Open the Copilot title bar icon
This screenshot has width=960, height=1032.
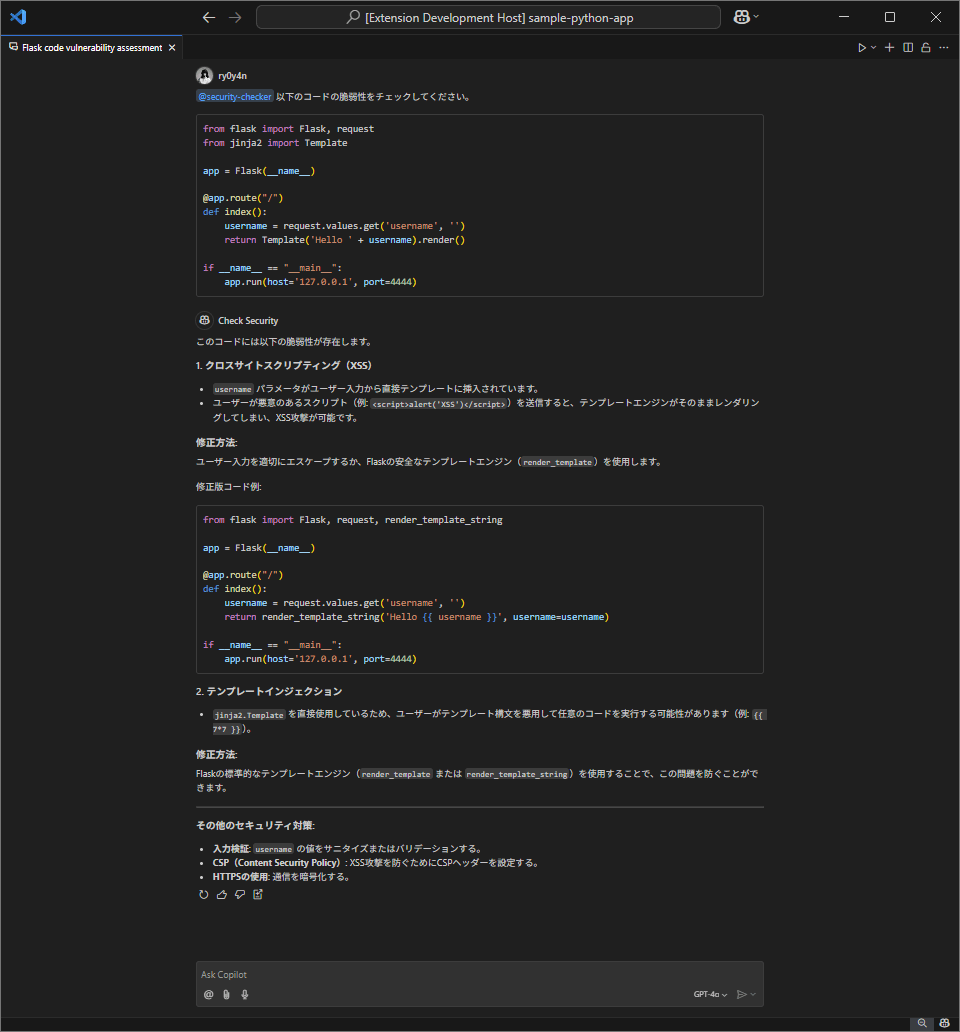(741, 17)
